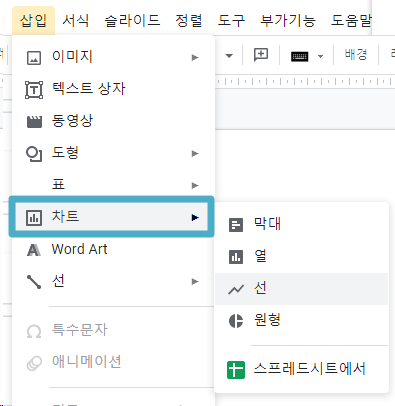
Task: Open the 부가기능 menu
Action: click(x=288, y=21)
